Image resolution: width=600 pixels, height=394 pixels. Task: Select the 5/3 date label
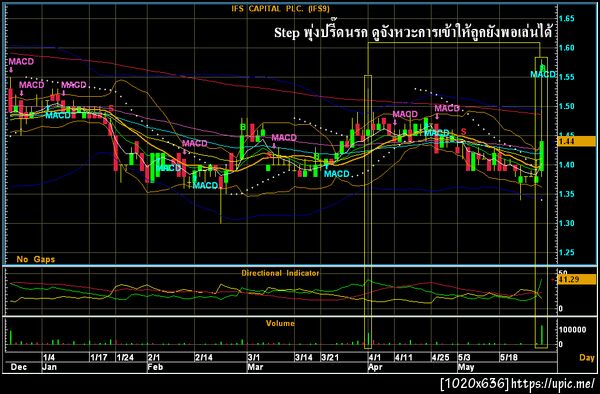(x=464, y=357)
